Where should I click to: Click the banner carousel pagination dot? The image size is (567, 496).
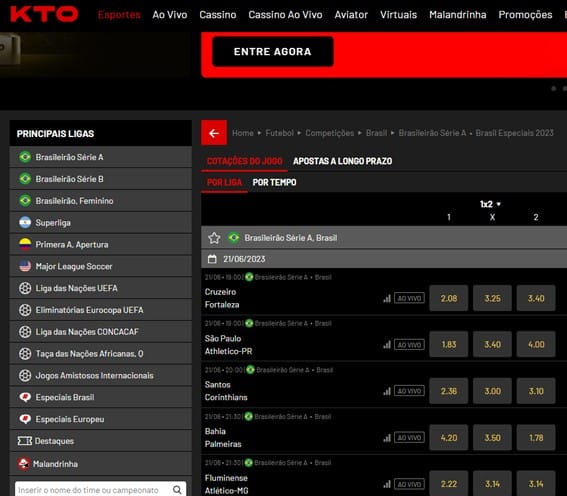pyautogui.click(x=554, y=88)
